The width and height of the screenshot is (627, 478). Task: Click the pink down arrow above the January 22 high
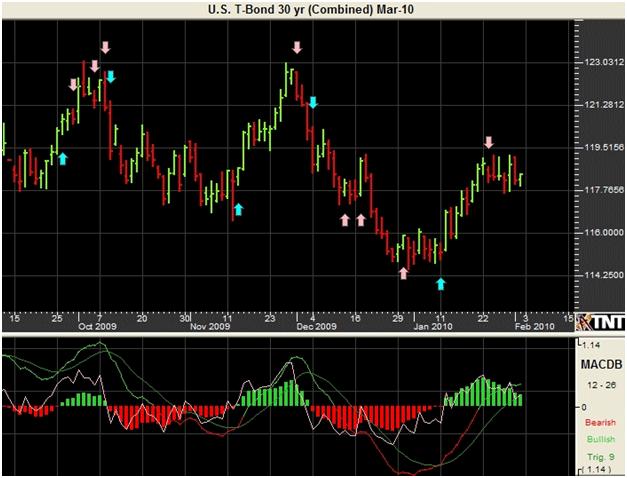point(489,142)
